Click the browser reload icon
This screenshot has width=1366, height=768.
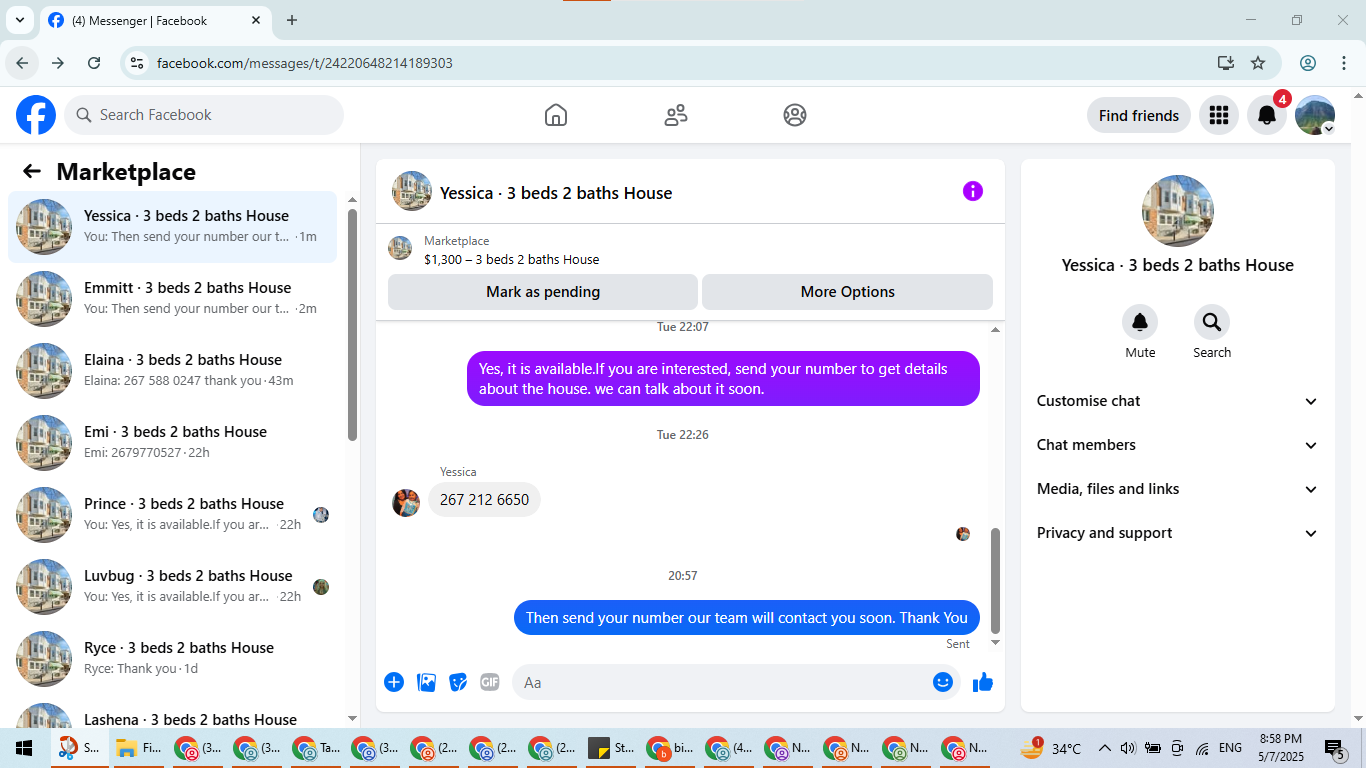[x=94, y=63]
